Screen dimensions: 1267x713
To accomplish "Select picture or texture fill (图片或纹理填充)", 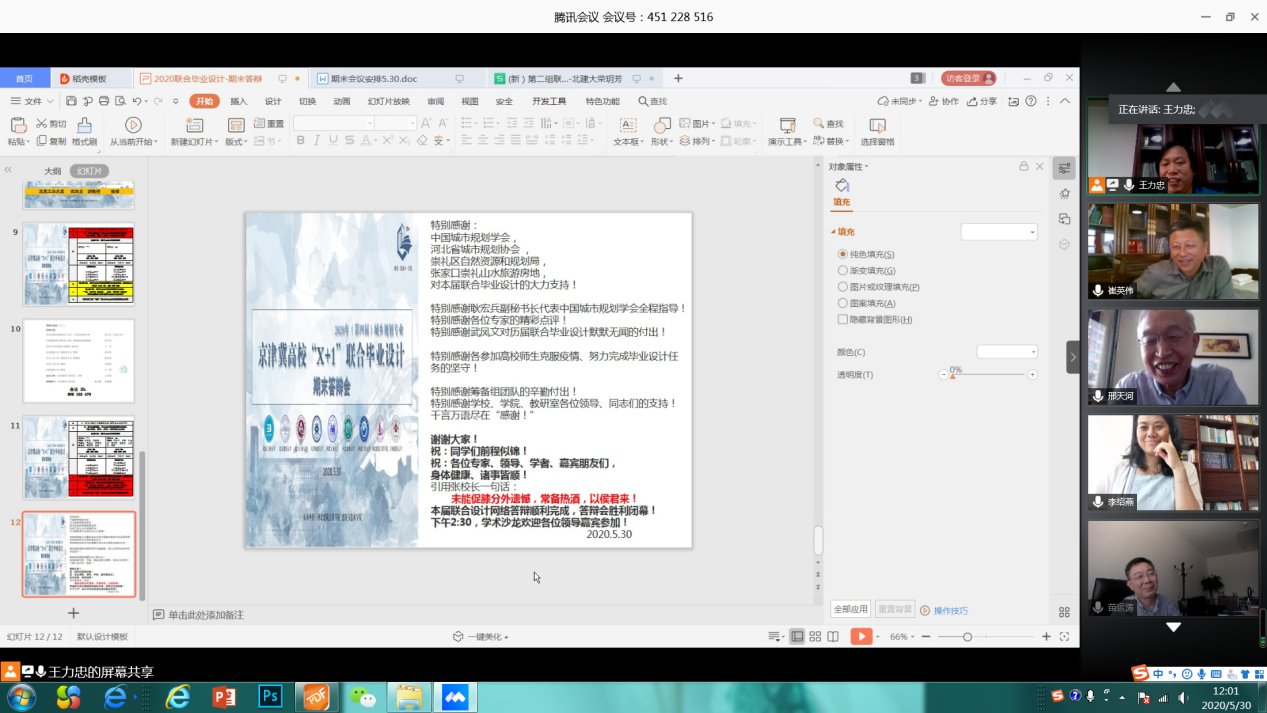I will click(x=843, y=287).
